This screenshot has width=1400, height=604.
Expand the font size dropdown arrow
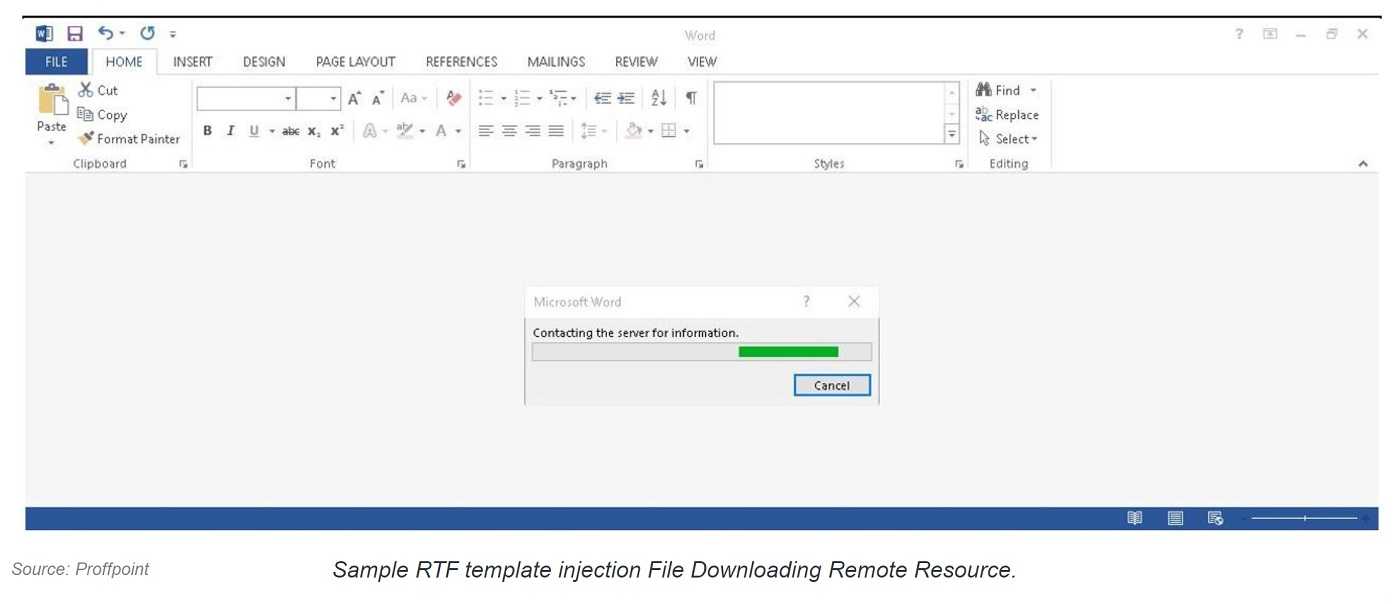pyautogui.click(x=334, y=98)
